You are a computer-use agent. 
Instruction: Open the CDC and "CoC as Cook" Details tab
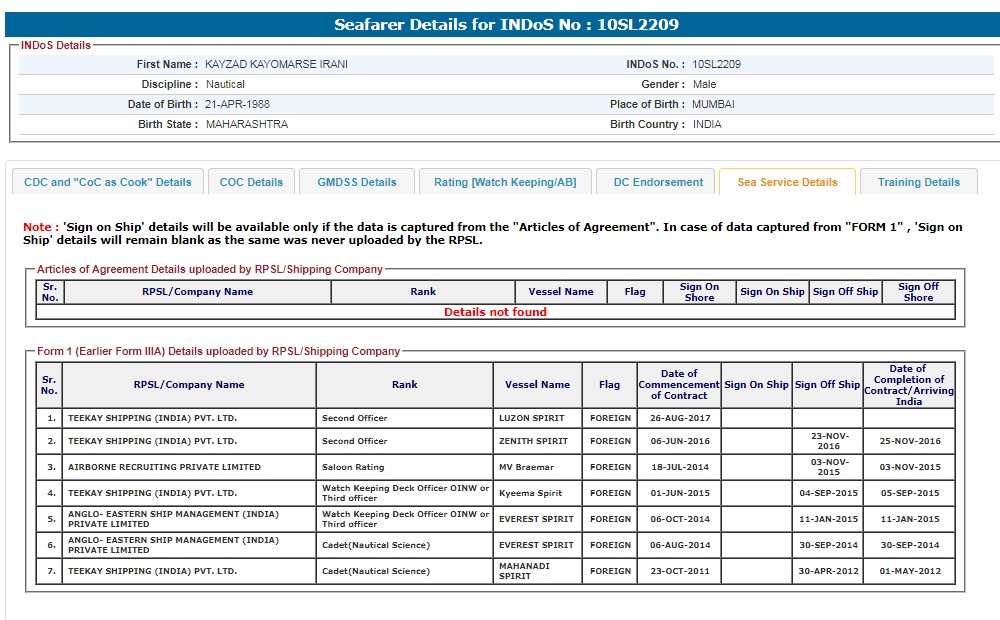[107, 182]
